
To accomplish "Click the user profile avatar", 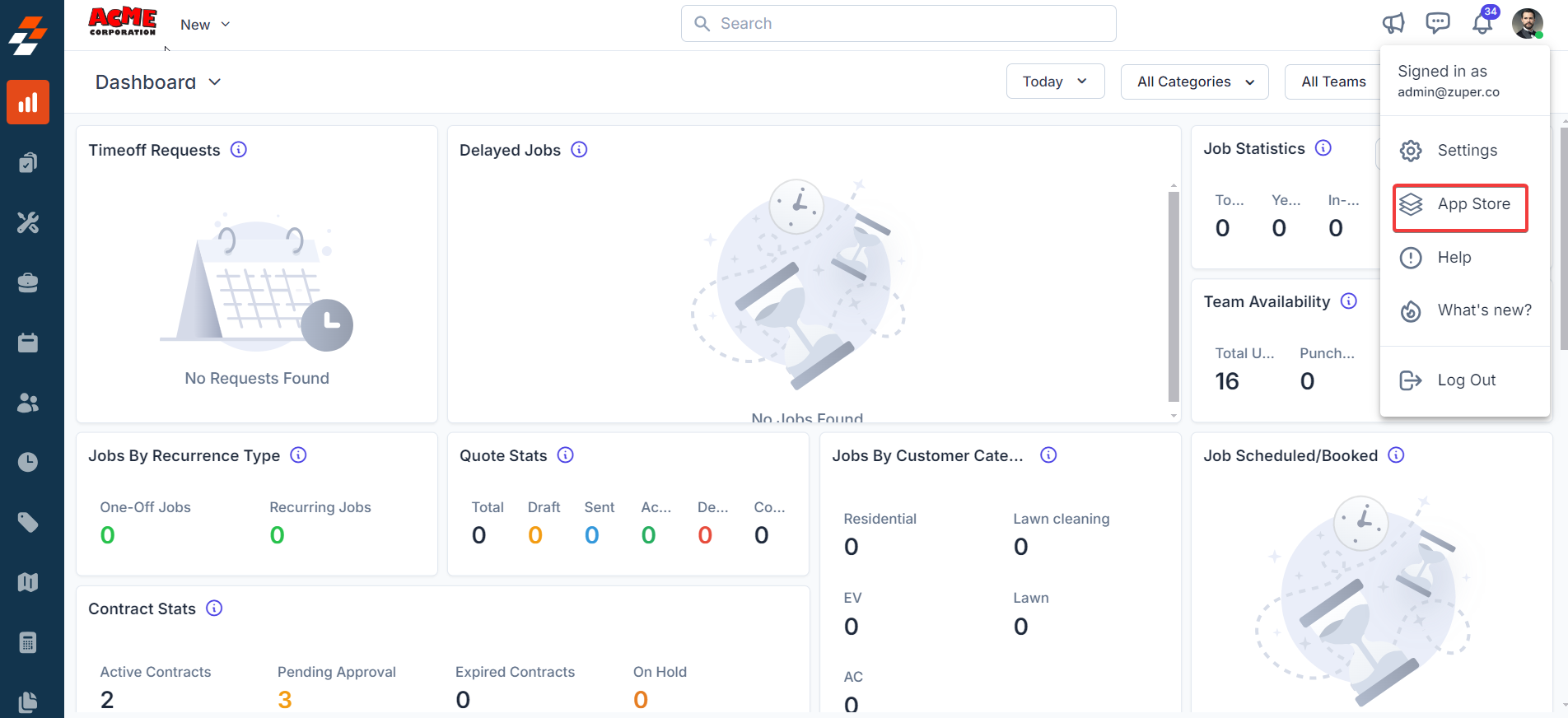I will (x=1528, y=23).
